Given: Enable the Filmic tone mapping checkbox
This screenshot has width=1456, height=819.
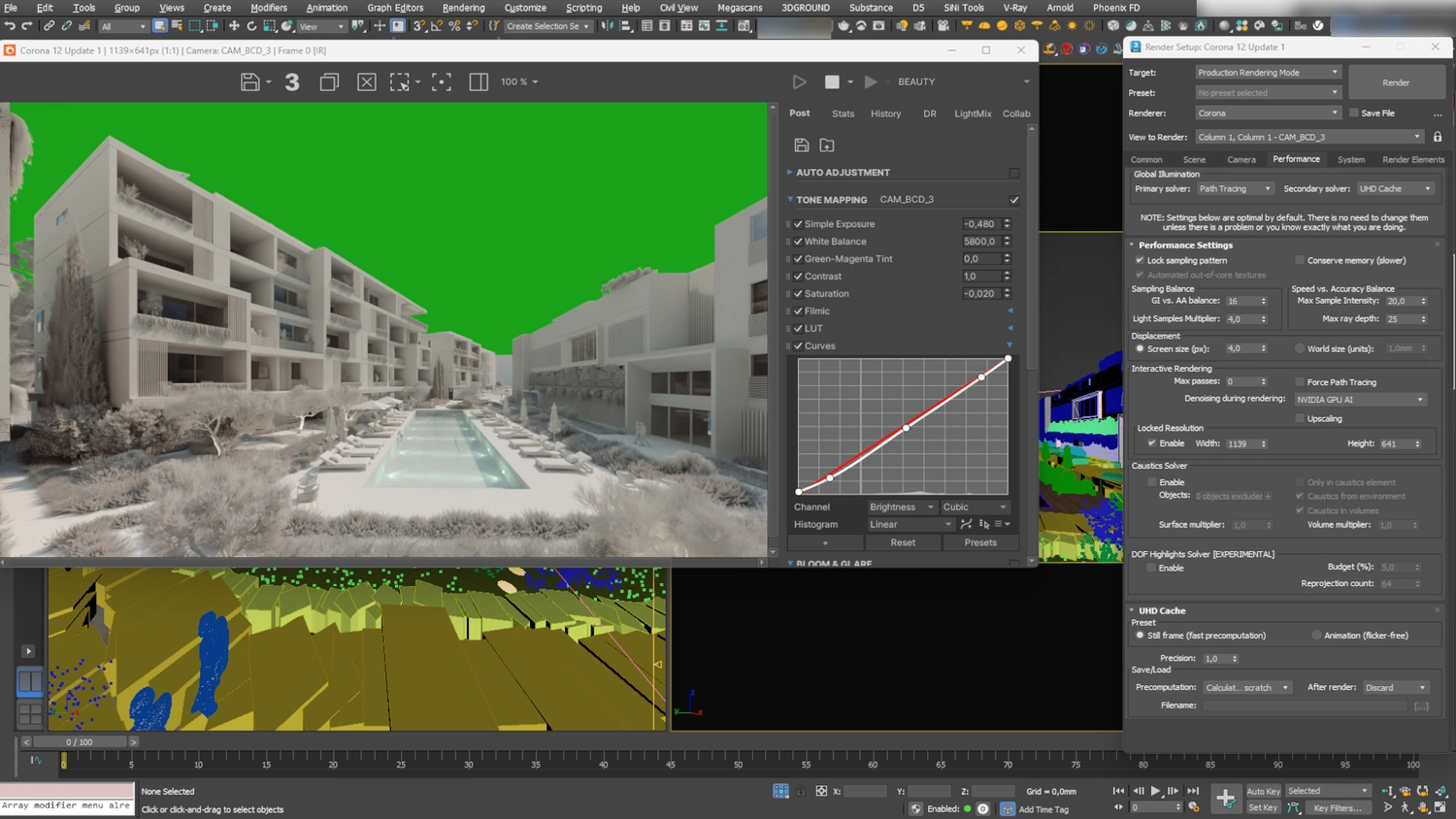Looking at the screenshot, I should pos(797,311).
